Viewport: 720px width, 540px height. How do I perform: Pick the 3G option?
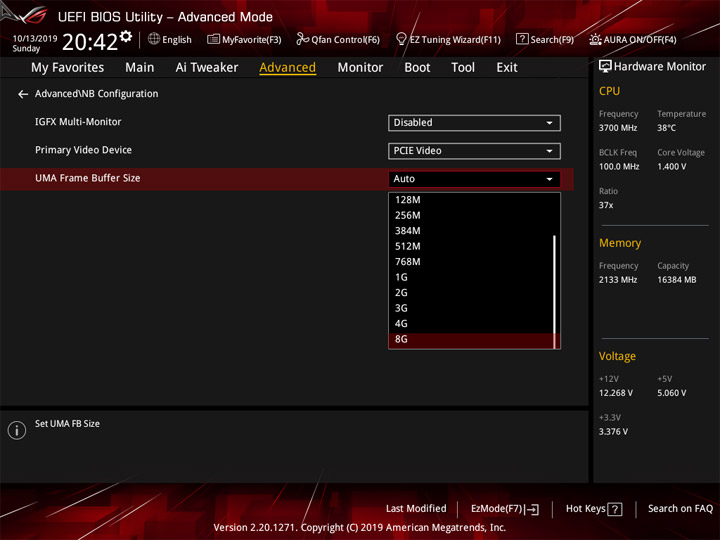[471, 309]
